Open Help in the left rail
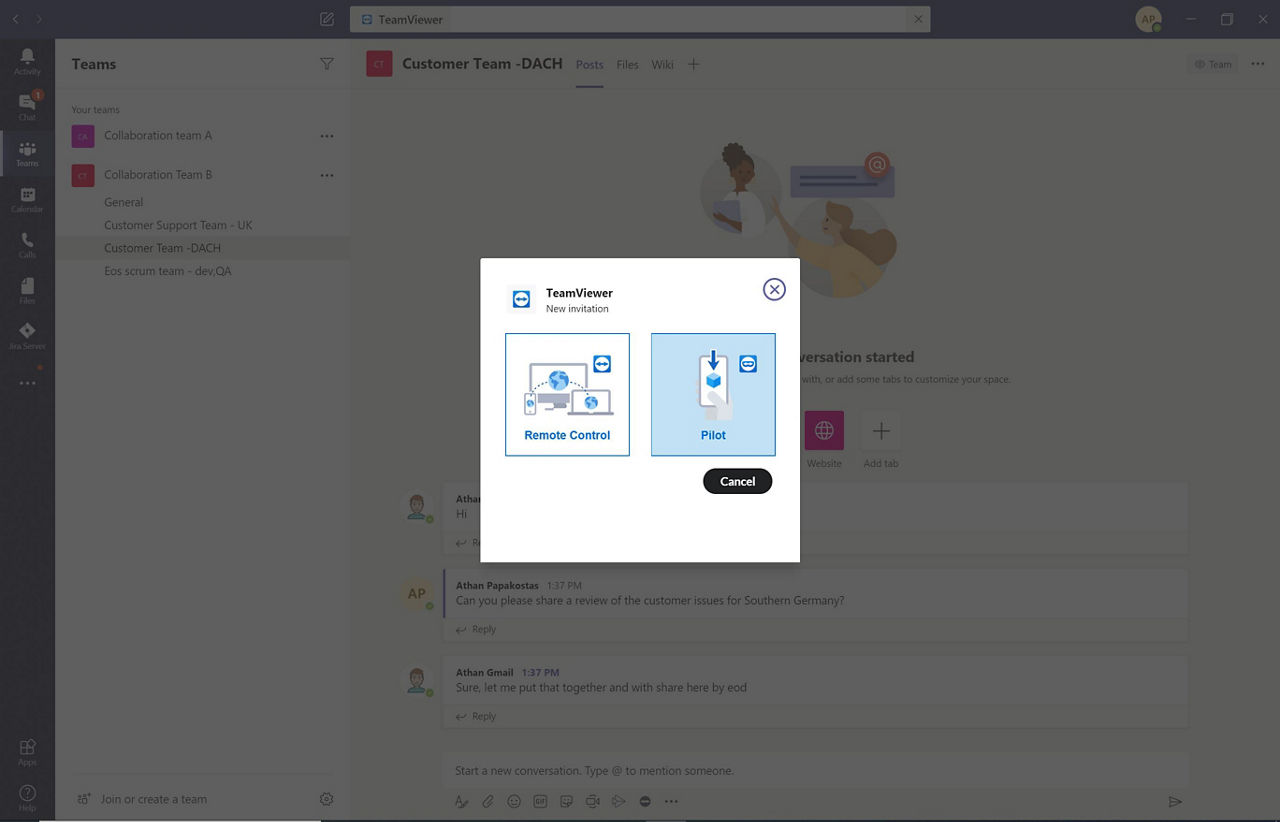The width and height of the screenshot is (1280, 822). pyautogui.click(x=27, y=797)
